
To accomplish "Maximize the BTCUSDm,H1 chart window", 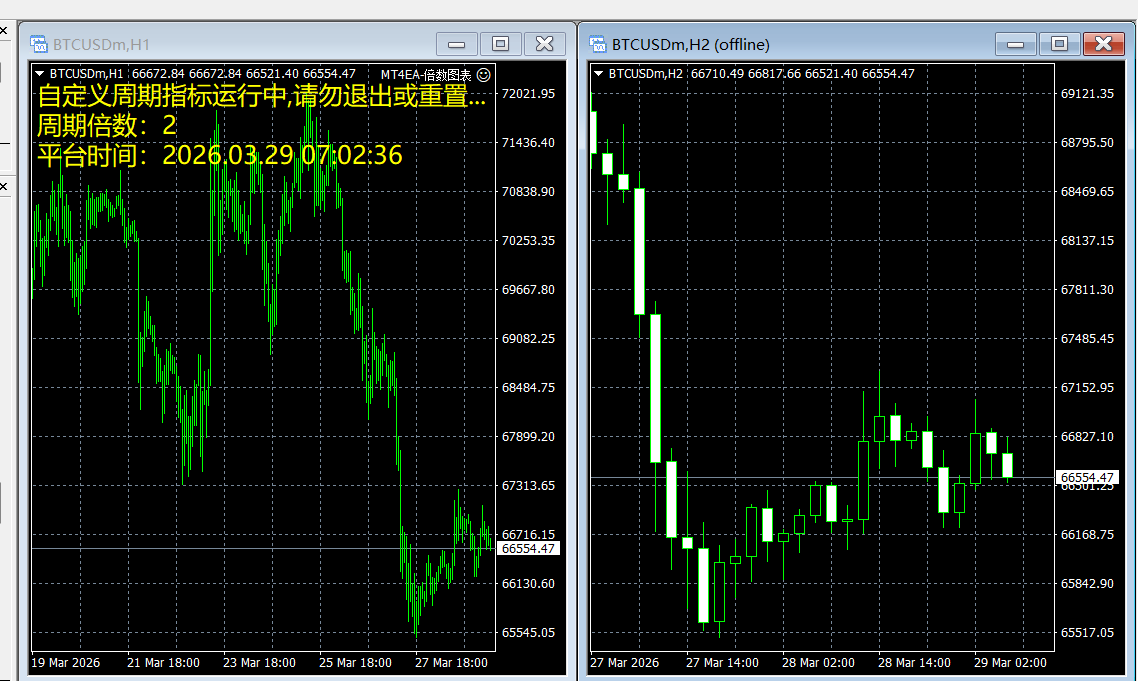I will coord(500,44).
